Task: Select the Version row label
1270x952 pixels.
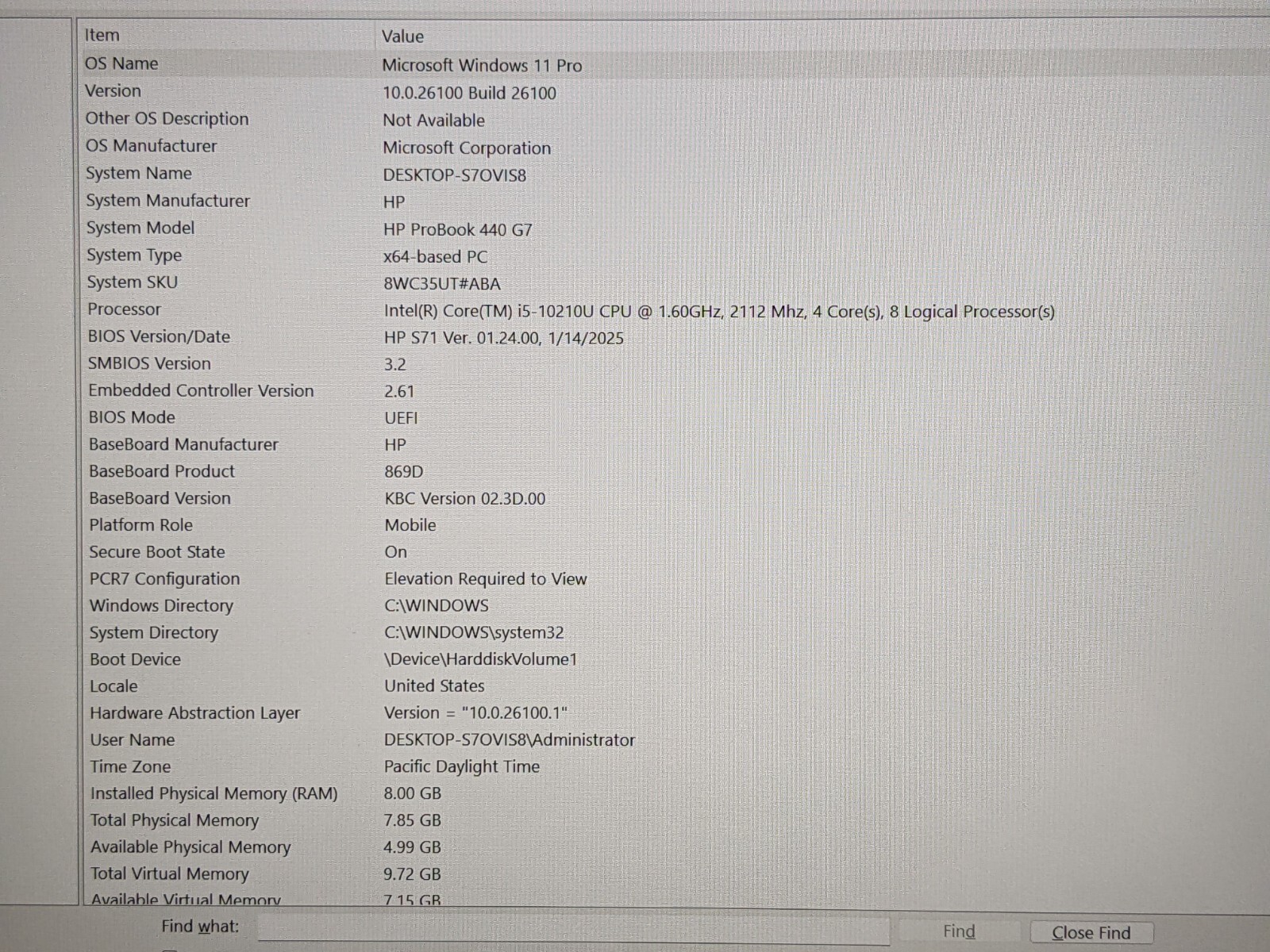Action: (x=113, y=90)
